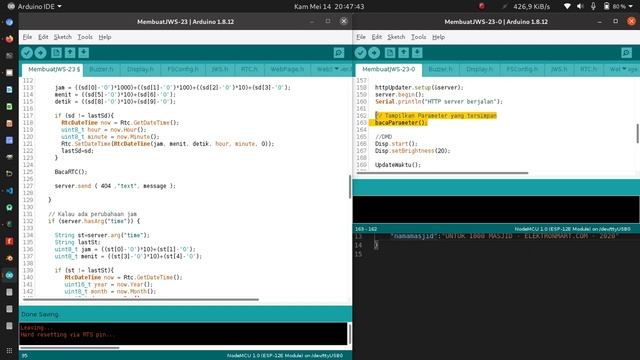Click highlighted 'bacaParameter();' line in right editor
640x360 pixels.
coord(401,122)
